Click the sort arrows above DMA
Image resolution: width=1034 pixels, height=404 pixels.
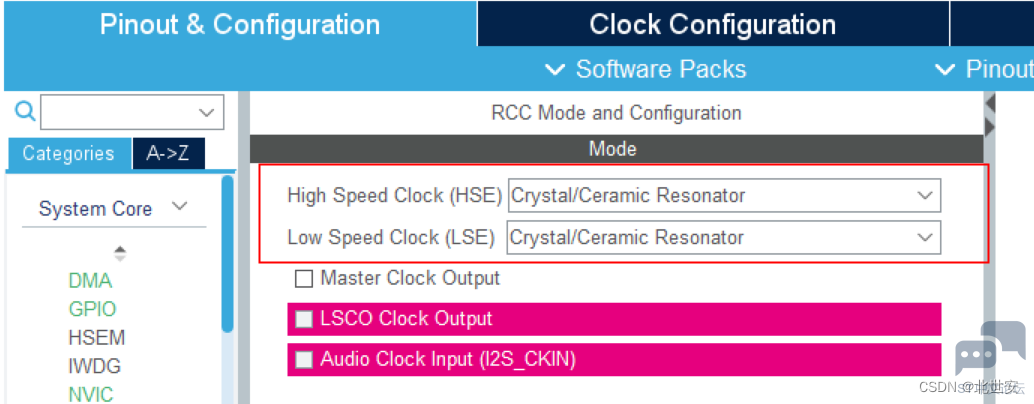[x=120, y=253]
